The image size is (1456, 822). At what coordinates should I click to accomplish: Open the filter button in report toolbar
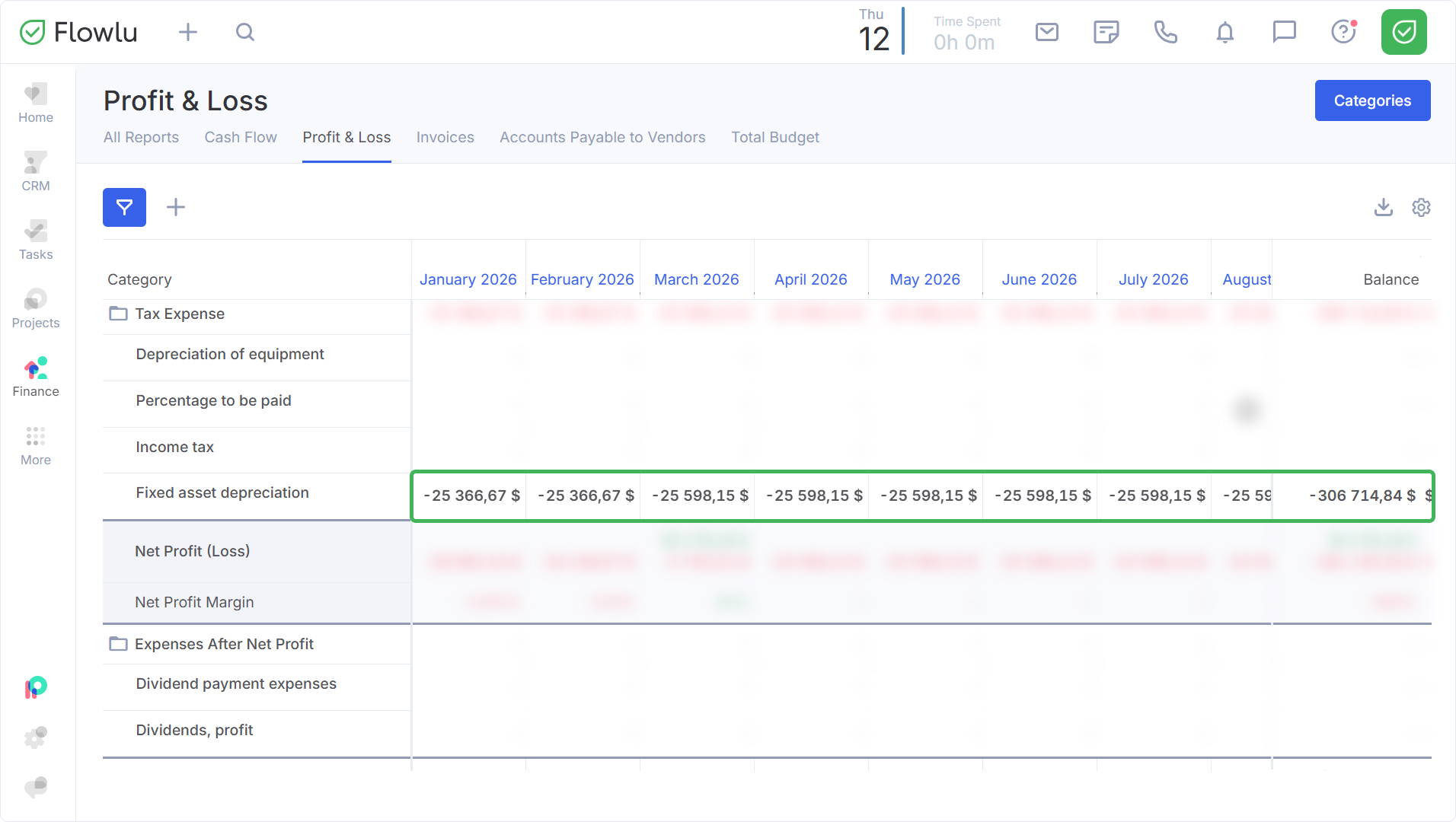coord(124,207)
